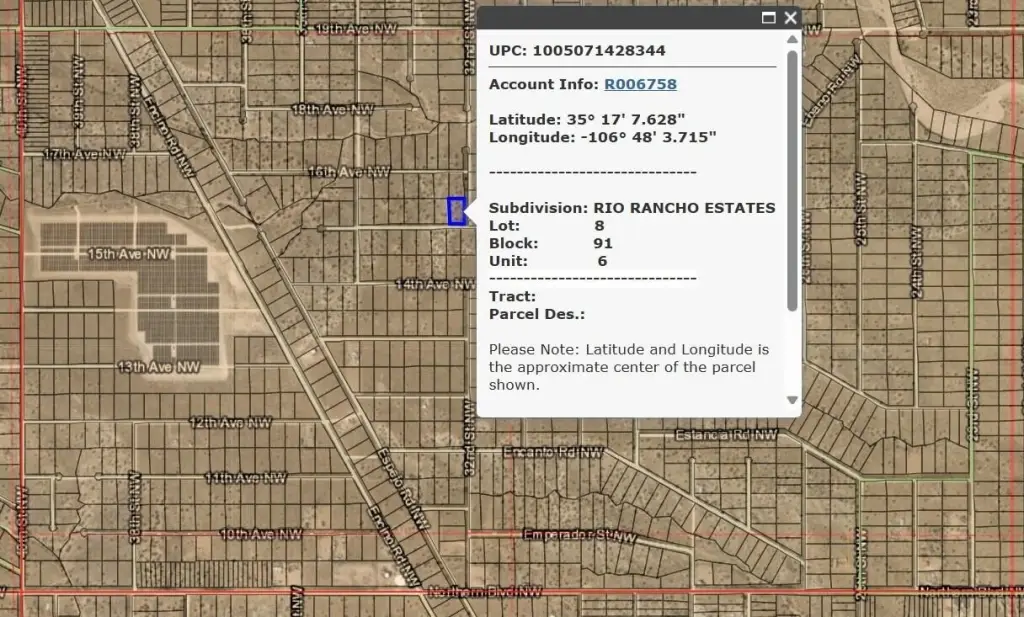The width and height of the screenshot is (1024, 617).
Task: Click the 10th Ave NW label
Action: (260, 535)
